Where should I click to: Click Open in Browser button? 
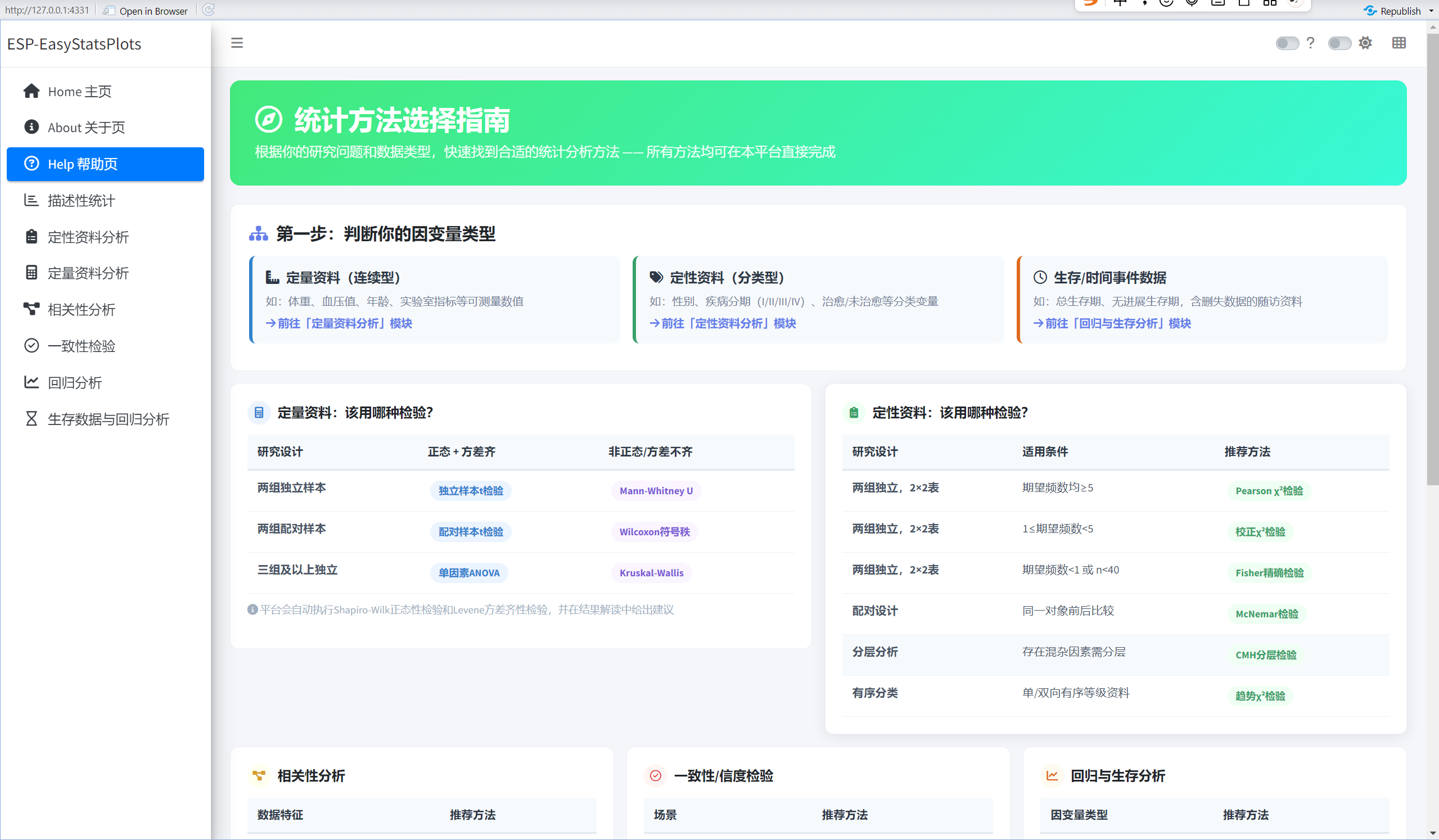[146, 10]
